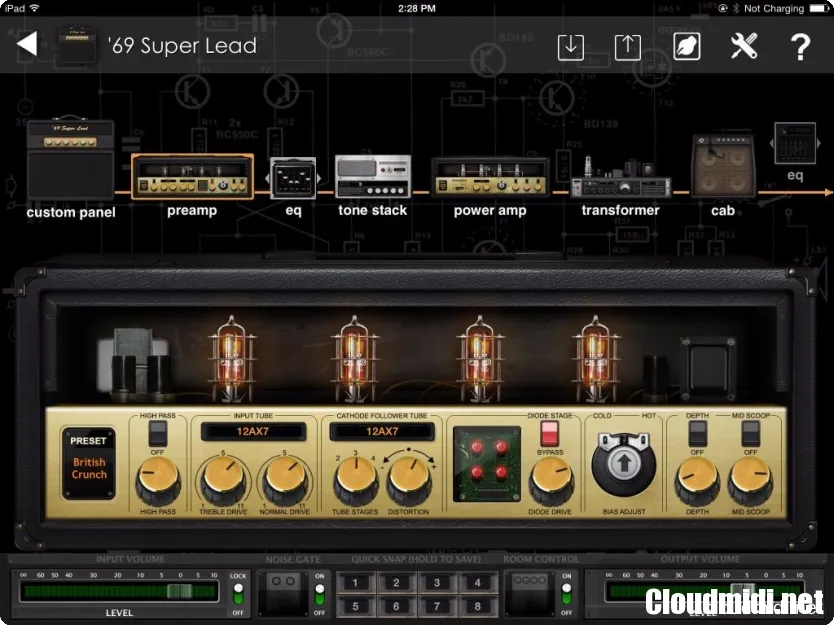Image resolution: width=834 pixels, height=625 pixels.
Task: Open the Input Tube 12AX7 selector
Action: pyautogui.click(x=253, y=431)
